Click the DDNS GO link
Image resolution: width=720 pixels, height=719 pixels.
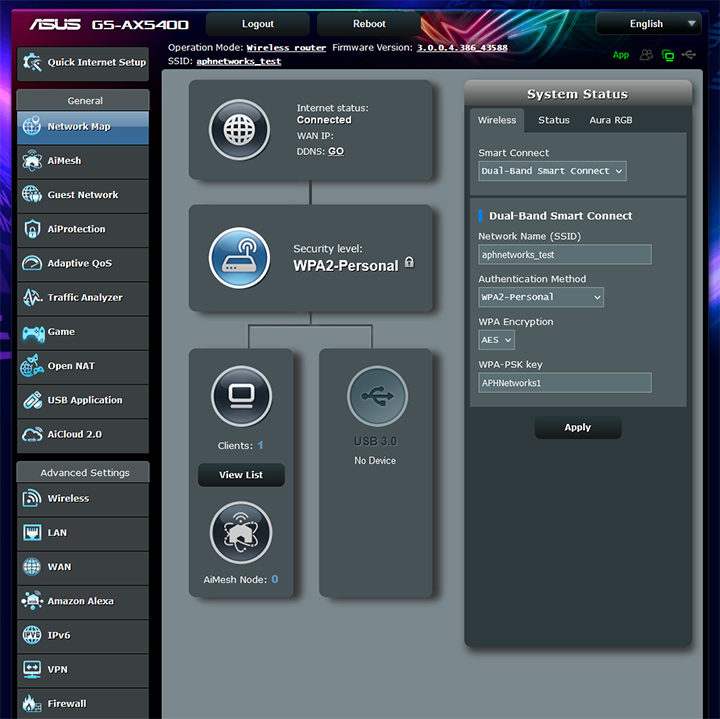[336, 151]
